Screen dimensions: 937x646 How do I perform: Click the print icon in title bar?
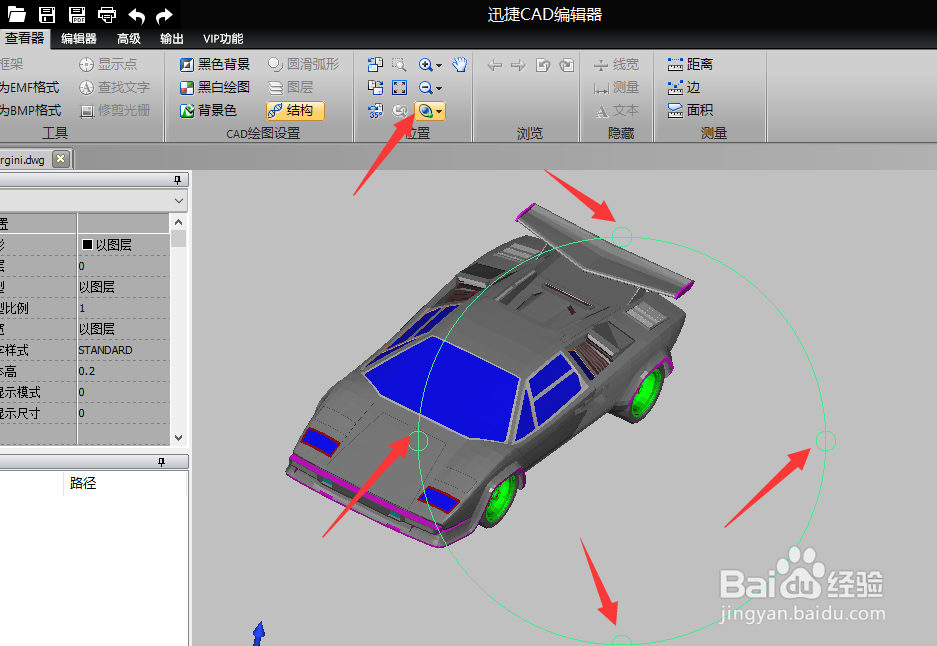point(107,14)
